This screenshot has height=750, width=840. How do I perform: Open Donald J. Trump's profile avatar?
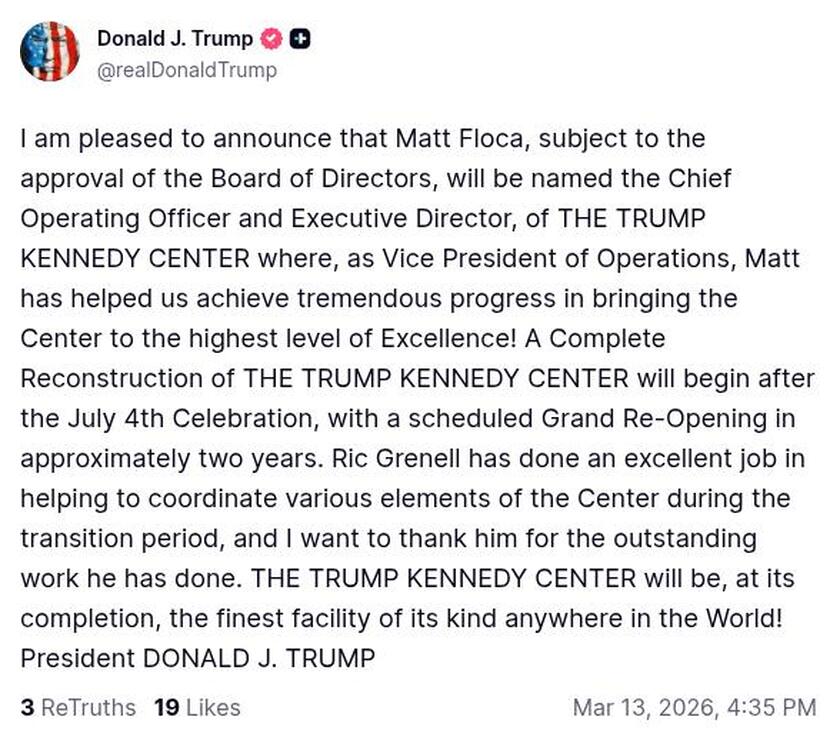pos(52,52)
